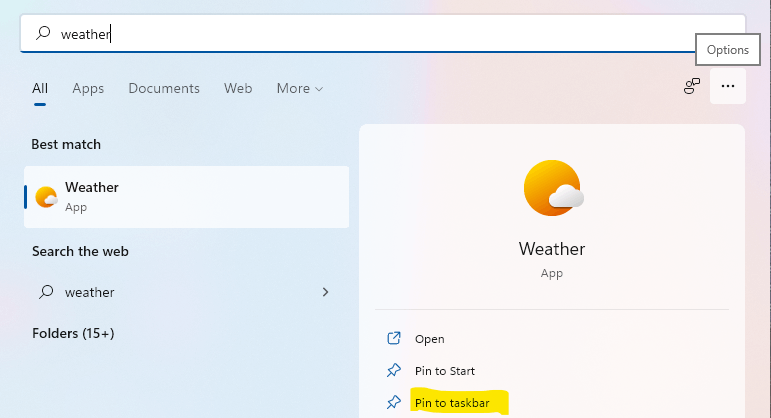The image size is (771, 418).
Task: Click the Weather title in preview pane
Action: click(552, 249)
